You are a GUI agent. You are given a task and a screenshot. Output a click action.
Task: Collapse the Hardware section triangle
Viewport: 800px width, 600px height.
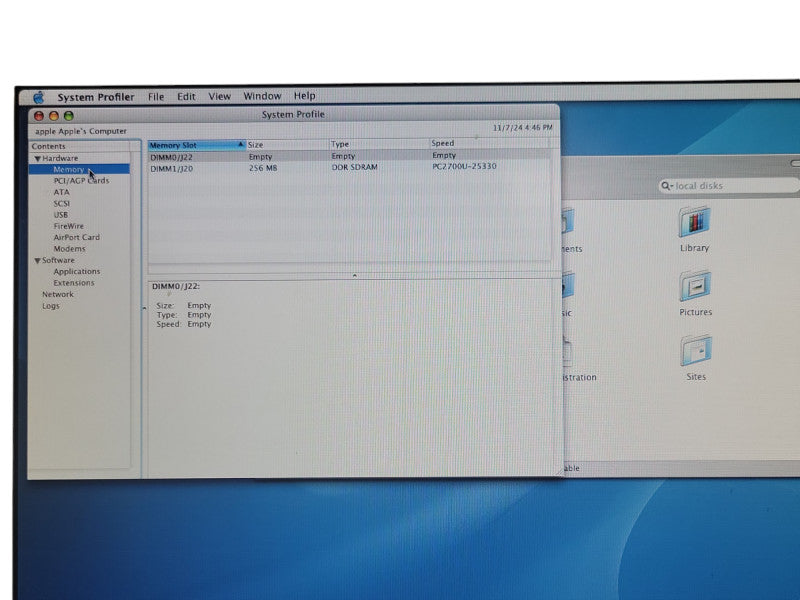(37, 159)
